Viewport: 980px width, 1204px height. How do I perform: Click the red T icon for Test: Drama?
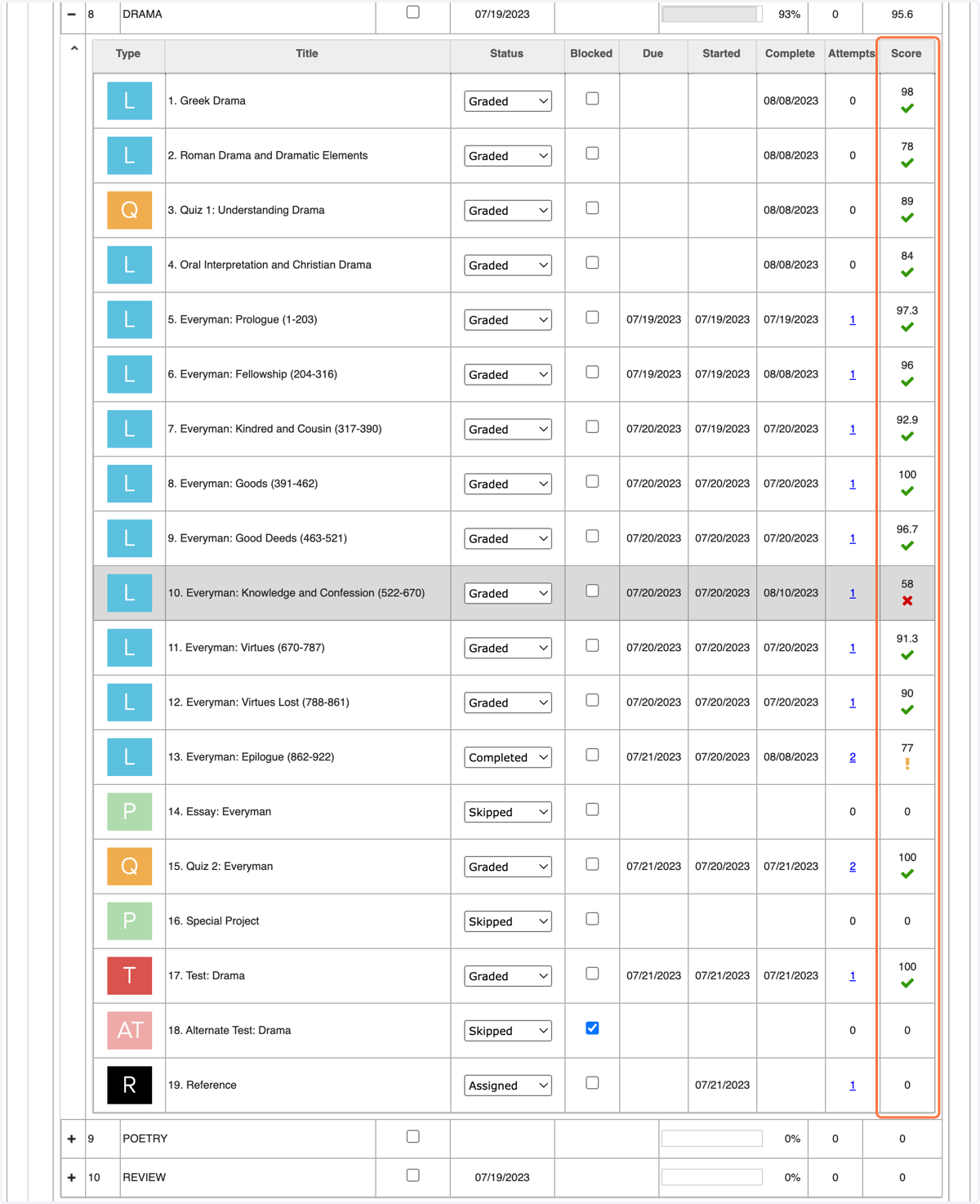[129, 977]
